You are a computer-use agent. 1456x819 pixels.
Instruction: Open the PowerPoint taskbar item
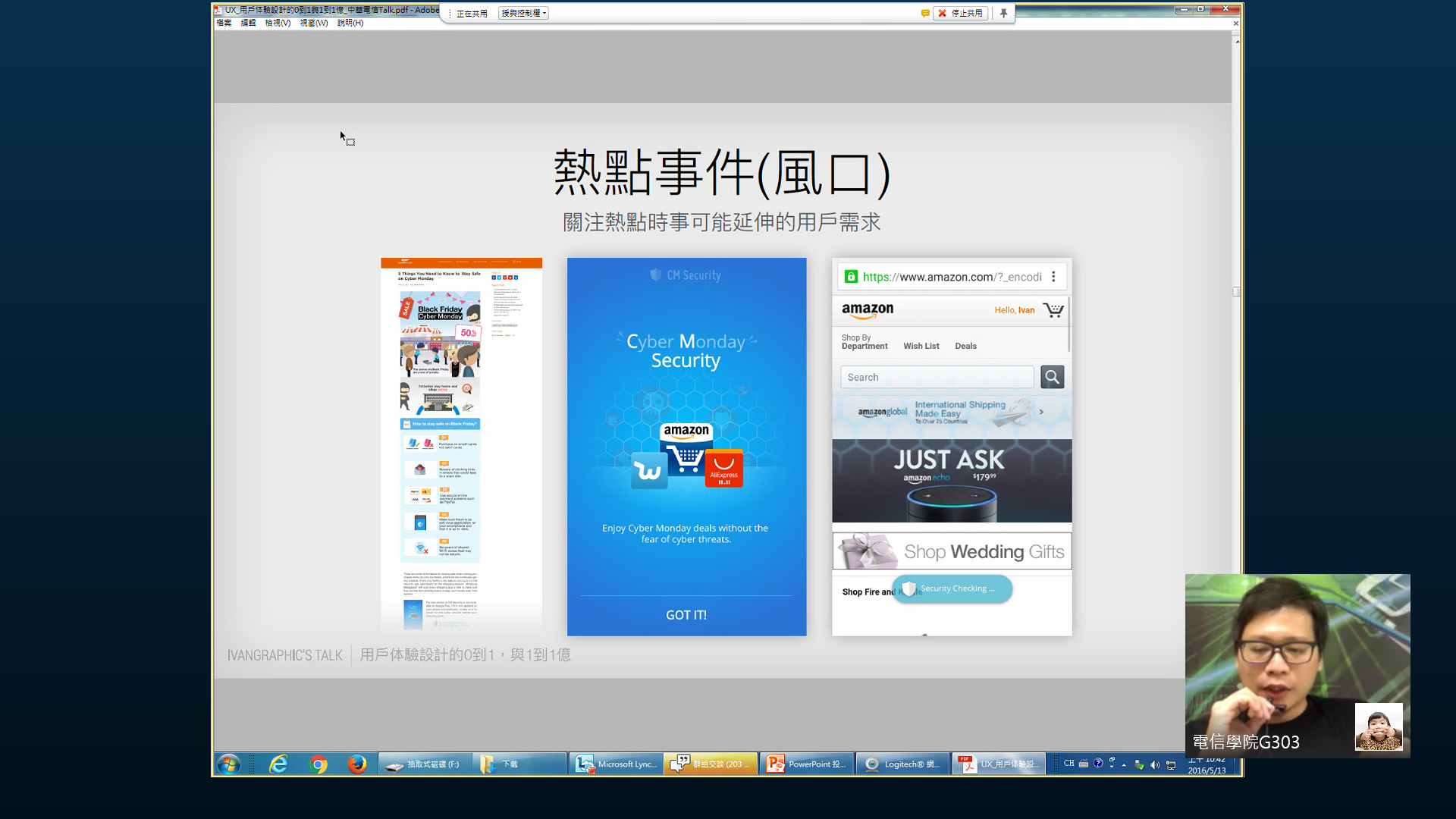pos(806,764)
